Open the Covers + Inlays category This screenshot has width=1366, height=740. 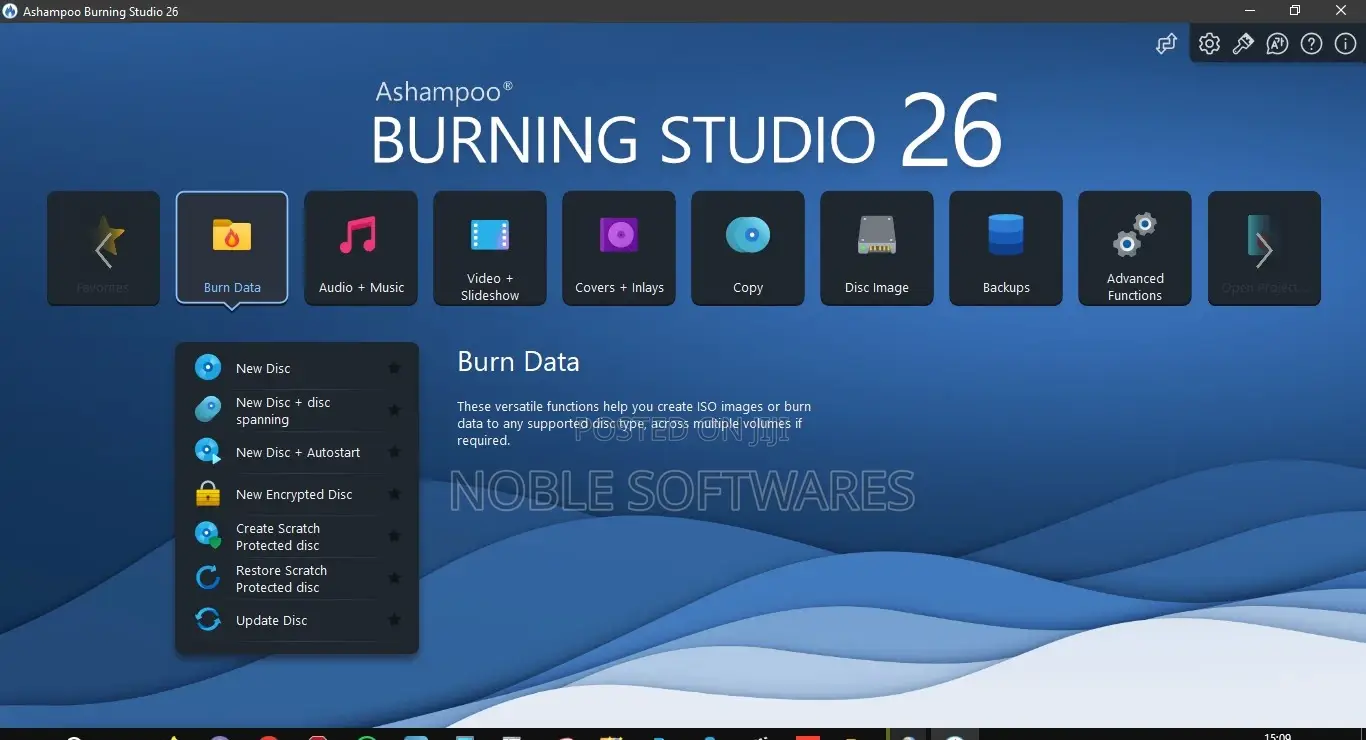tap(619, 247)
